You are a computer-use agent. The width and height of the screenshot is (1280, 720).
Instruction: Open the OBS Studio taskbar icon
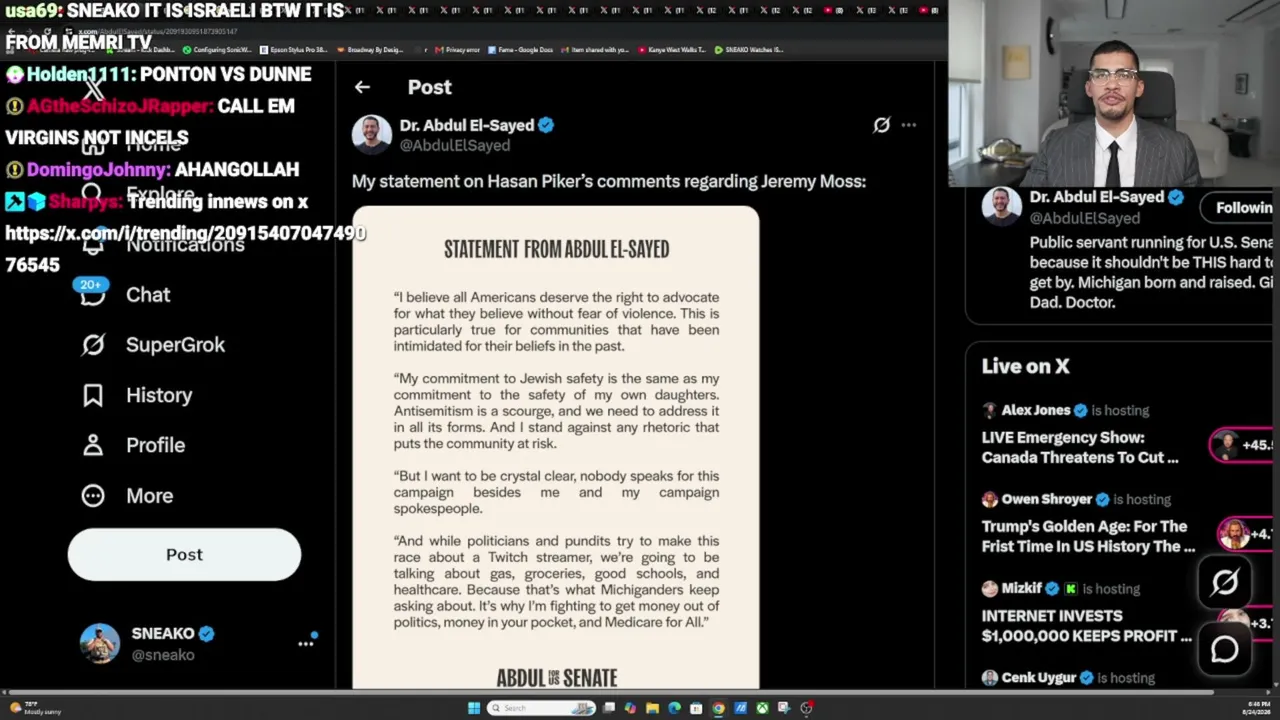click(806, 709)
